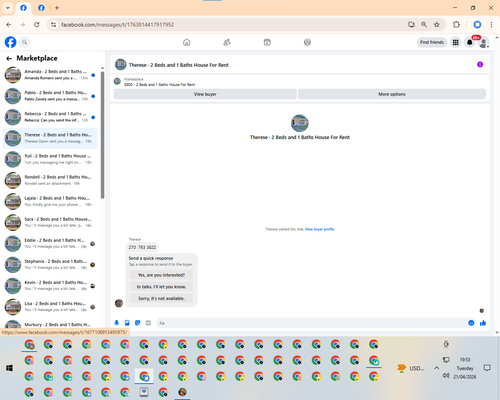The width and height of the screenshot is (500, 400).
Task: Open Lisa's conversation in the list
Action: coord(50,307)
